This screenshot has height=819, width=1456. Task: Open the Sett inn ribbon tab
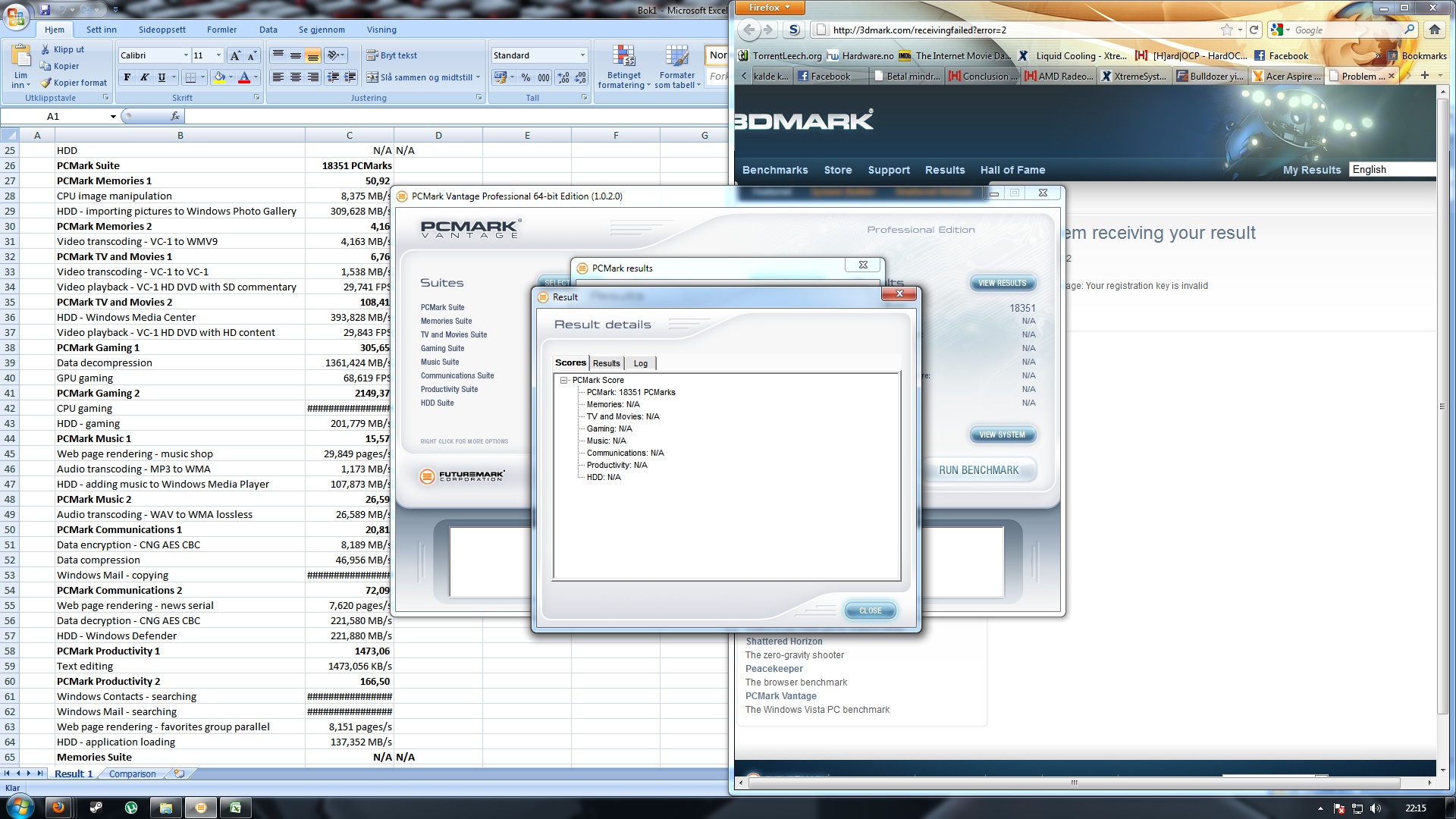click(102, 30)
